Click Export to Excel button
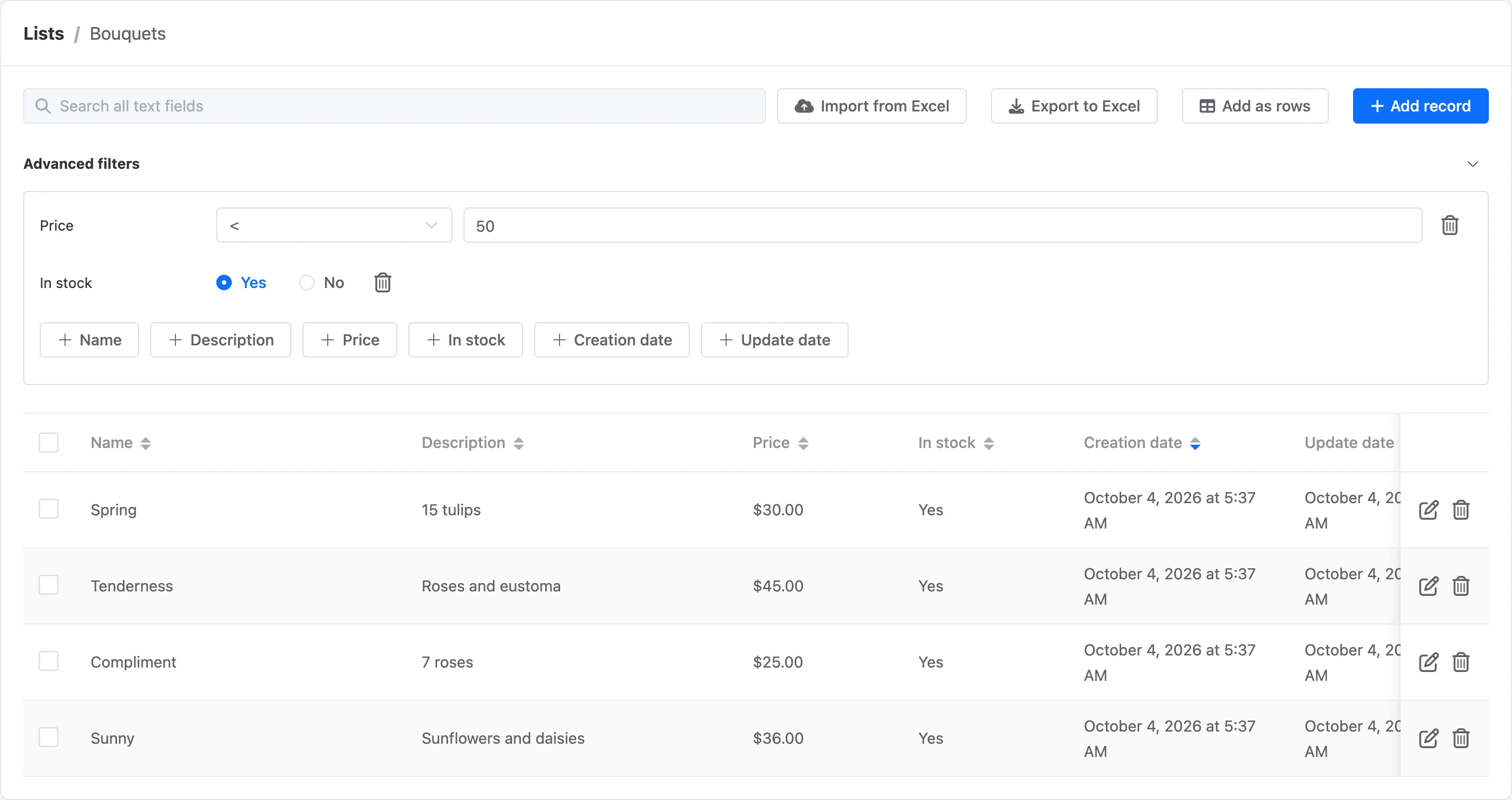Image resolution: width=1512 pixels, height=800 pixels. point(1074,106)
